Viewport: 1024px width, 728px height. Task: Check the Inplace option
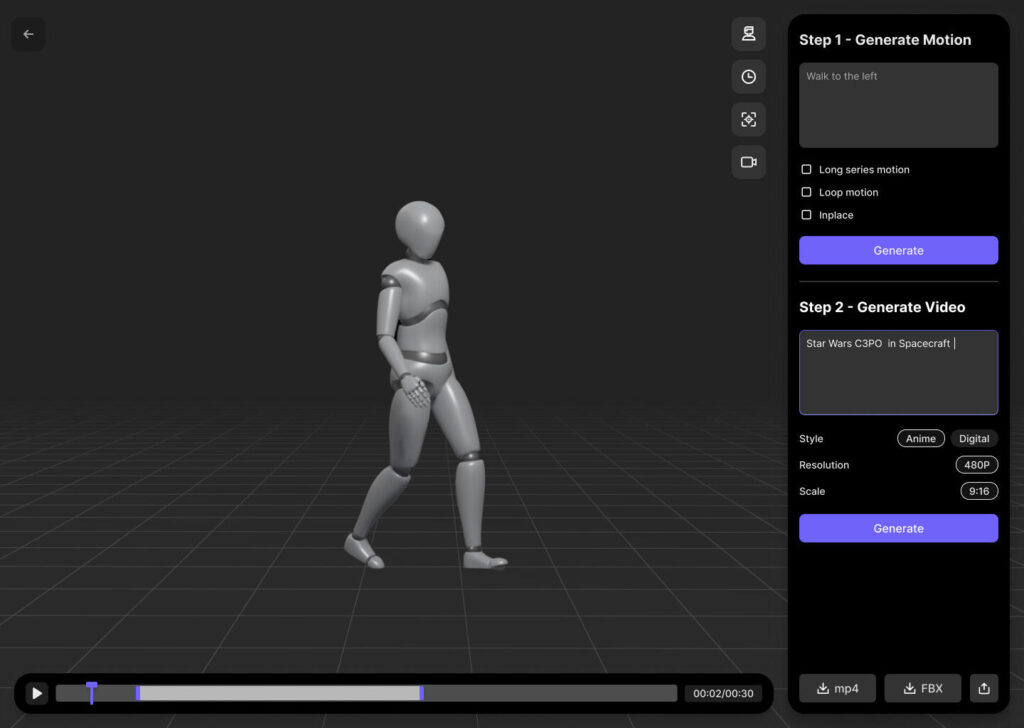coord(807,215)
